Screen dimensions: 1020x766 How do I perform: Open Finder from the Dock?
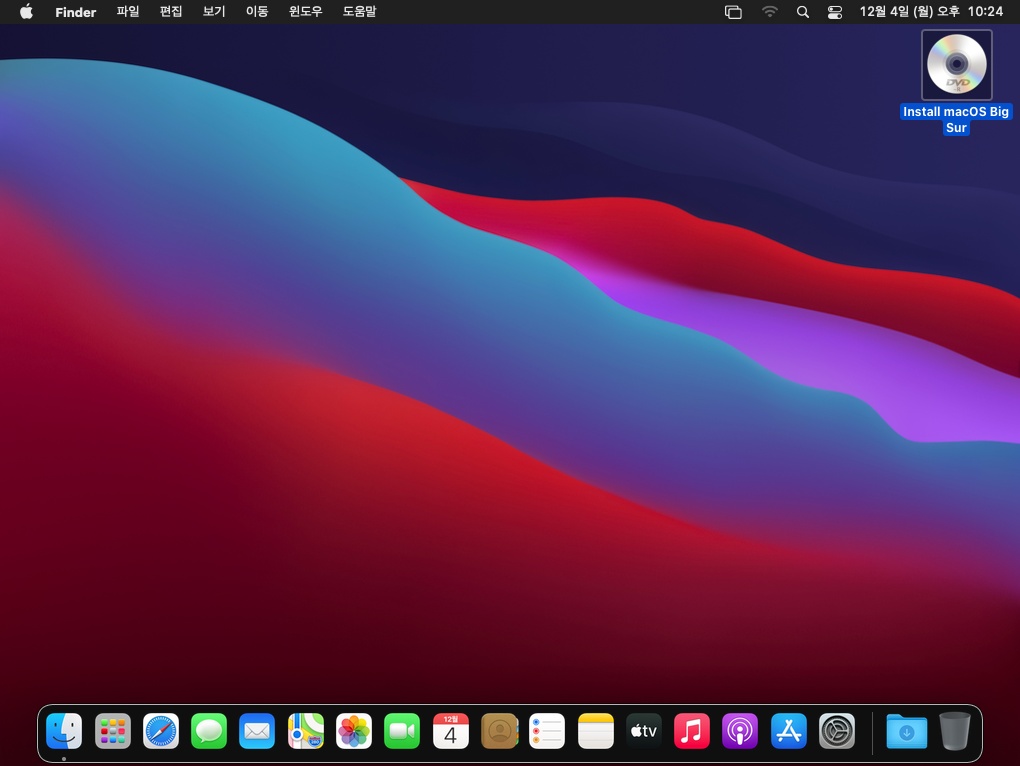[x=64, y=732]
